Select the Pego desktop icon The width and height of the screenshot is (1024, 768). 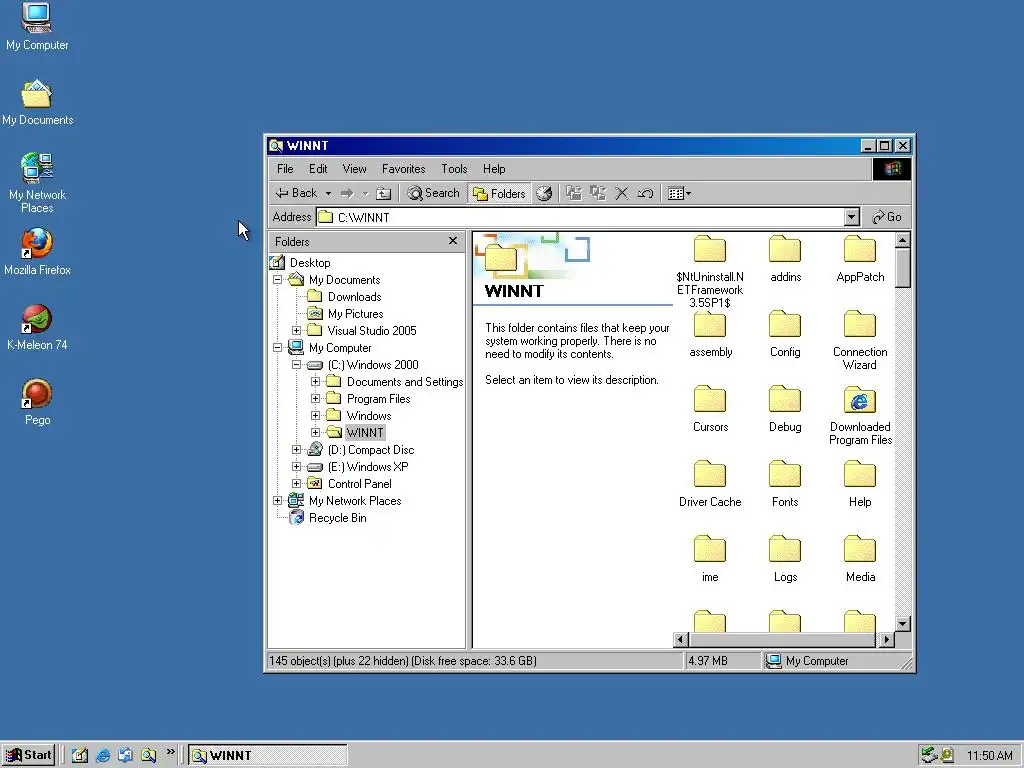click(37, 402)
